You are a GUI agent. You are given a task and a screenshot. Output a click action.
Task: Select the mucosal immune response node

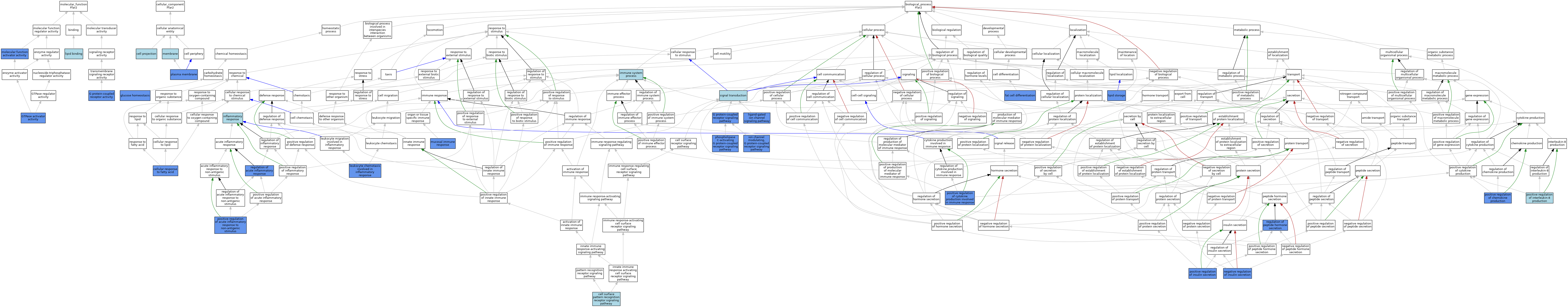click(442, 143)
